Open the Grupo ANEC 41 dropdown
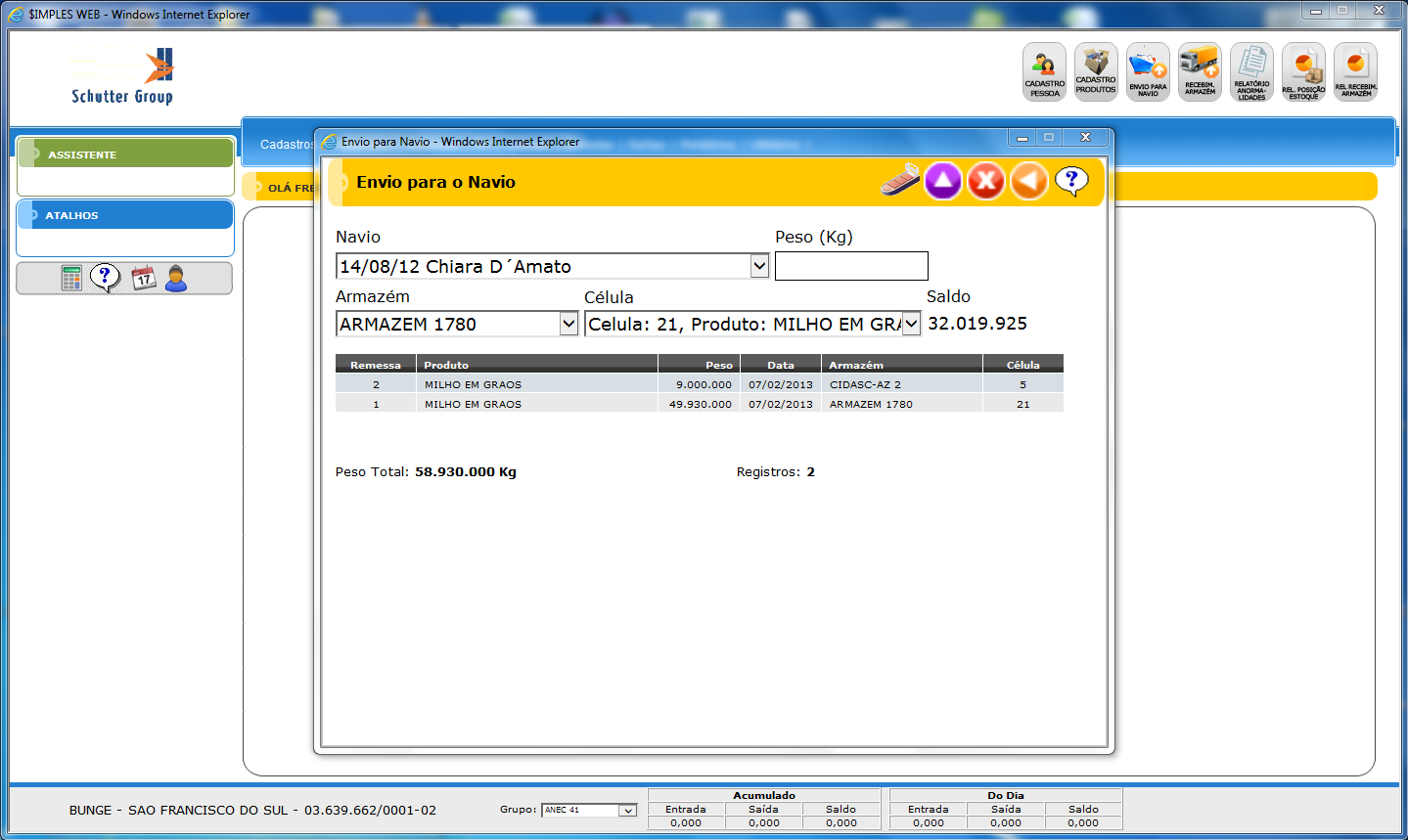 coord(627,811)
